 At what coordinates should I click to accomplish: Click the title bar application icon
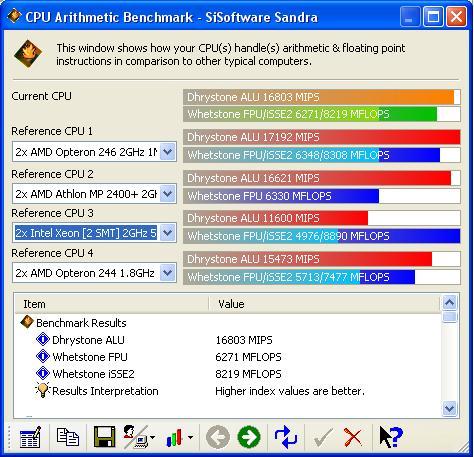click(x=14, y=16)
